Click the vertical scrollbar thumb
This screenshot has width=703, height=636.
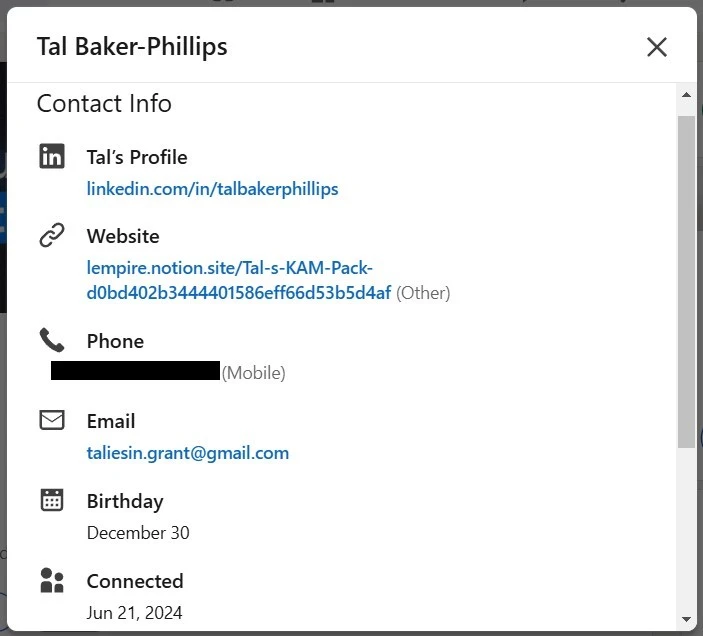[686, 280]
